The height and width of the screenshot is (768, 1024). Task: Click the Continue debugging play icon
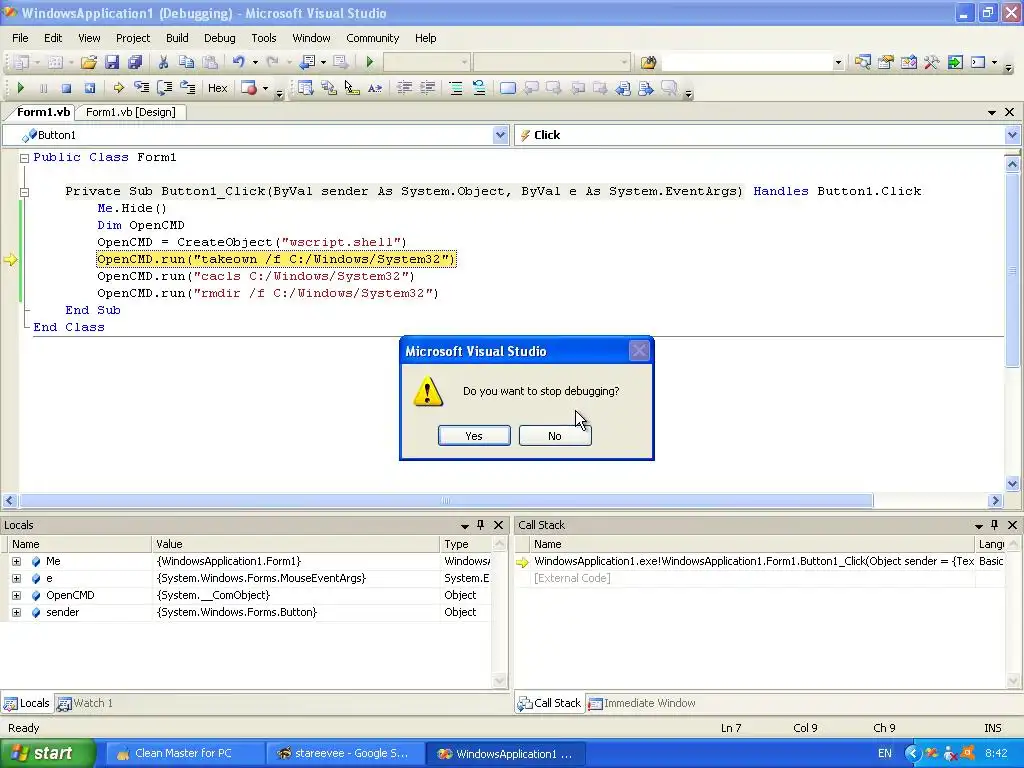[x=20, y=88]
